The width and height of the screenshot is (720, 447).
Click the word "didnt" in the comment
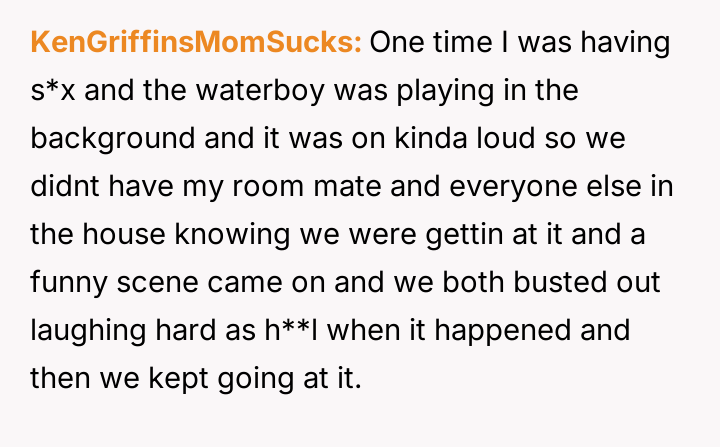pyautogui.click(x=59, y=187)
